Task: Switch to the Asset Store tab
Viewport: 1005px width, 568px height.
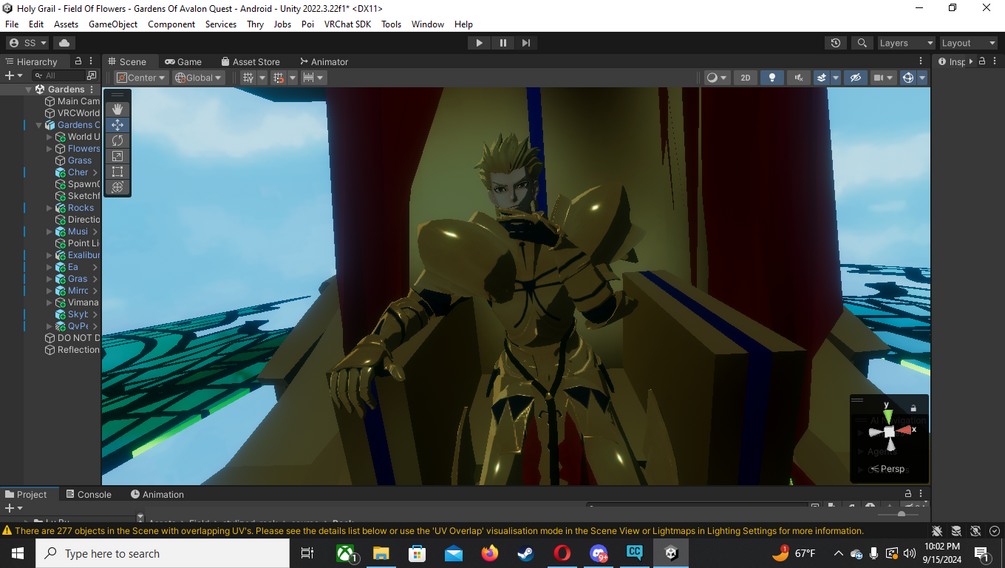Action: [x=251, y=62]
